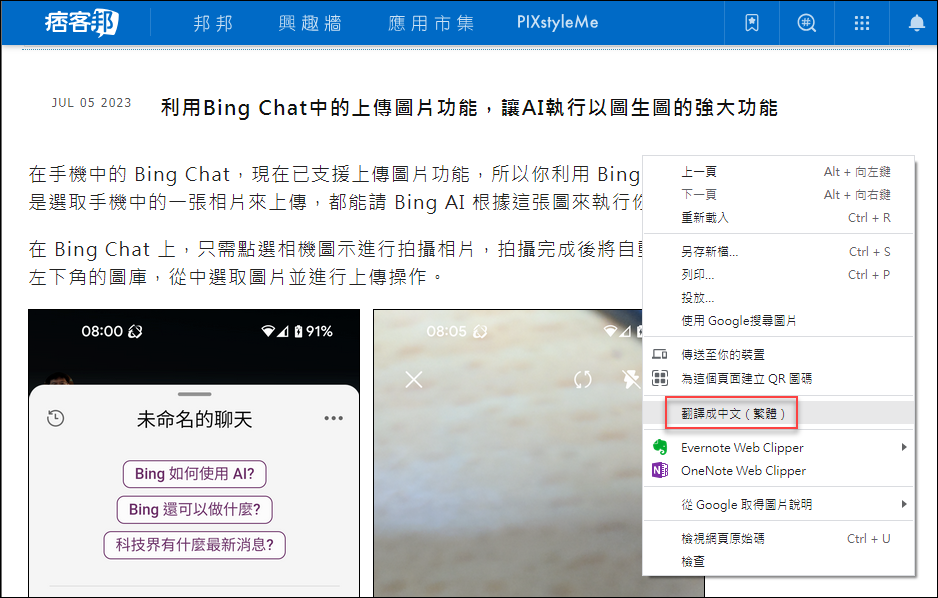The image size is (938, 598).
Task: Choose 檢查 from the context menu
Action: pyautogui.click(x=779, y=562)
